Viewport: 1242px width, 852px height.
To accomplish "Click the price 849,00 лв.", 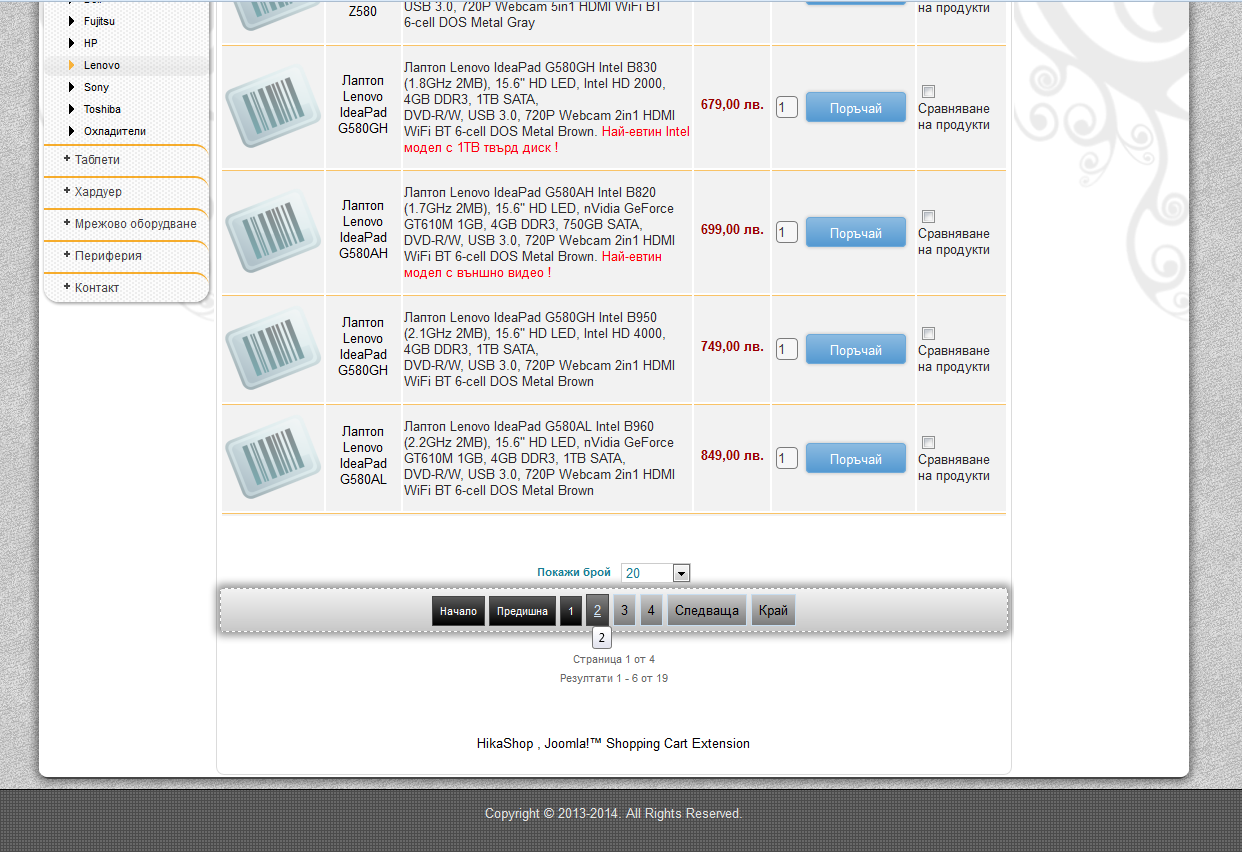I will pyautogui.click(x=732, y=455).
